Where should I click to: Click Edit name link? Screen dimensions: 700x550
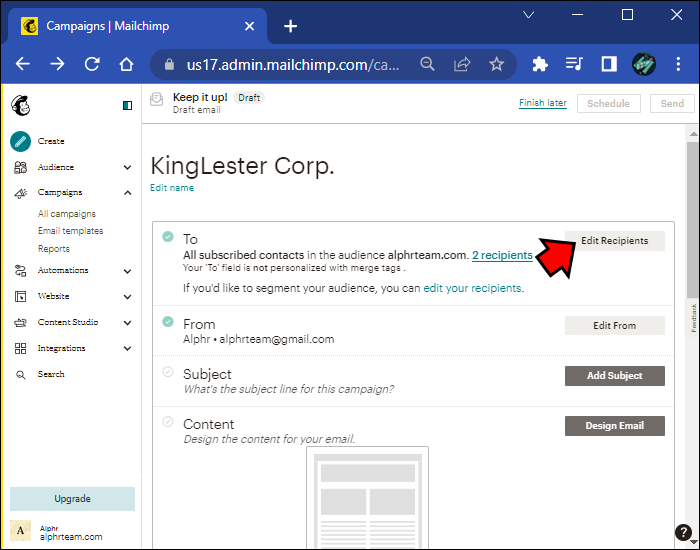pyautogui.click(x=172, y=188)
